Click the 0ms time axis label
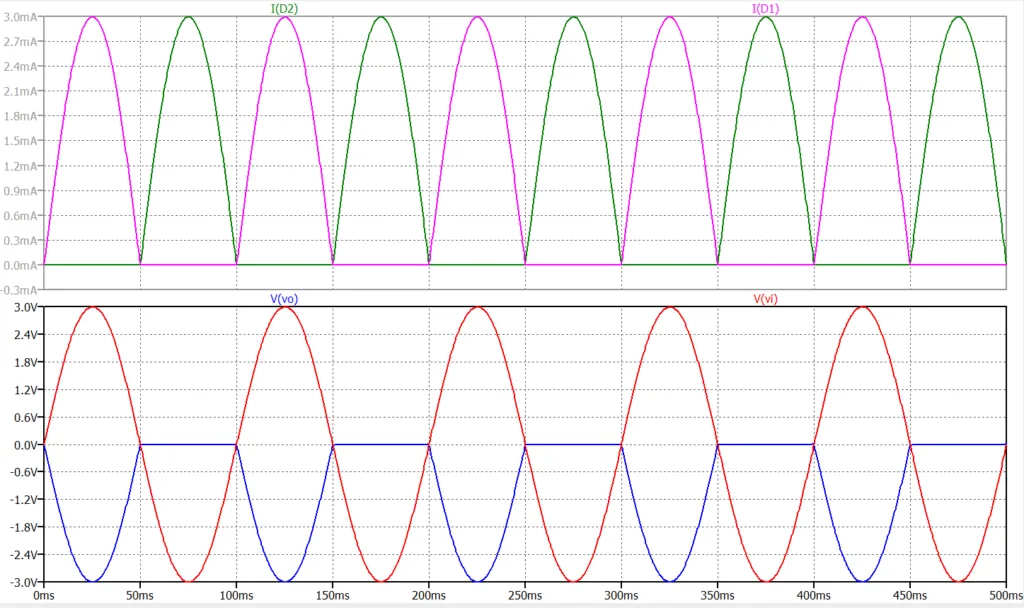Viewport: 1024px width, 608px height. click(43, 595)
